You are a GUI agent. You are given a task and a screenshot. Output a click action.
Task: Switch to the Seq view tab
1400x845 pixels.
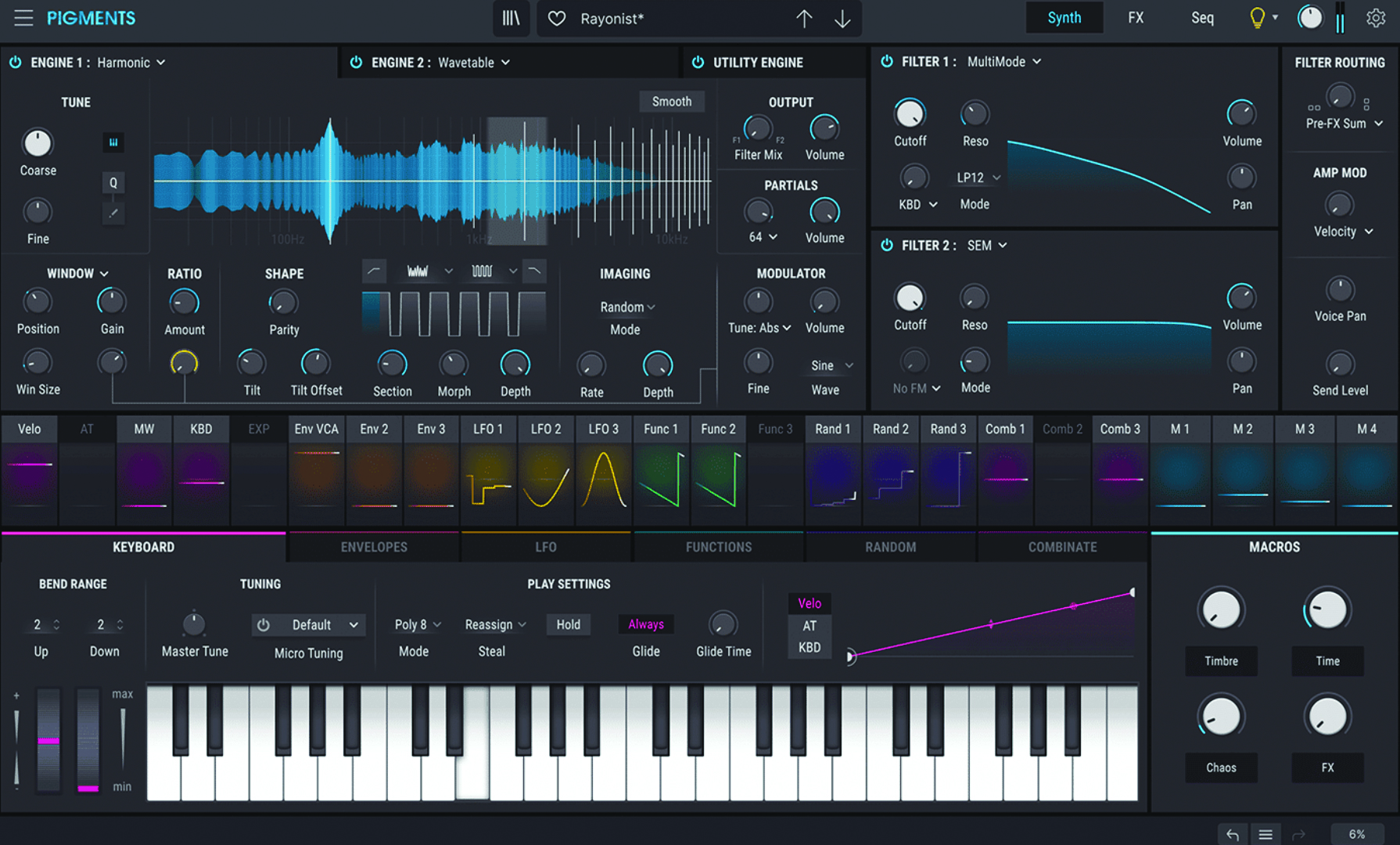point(1202,18)
